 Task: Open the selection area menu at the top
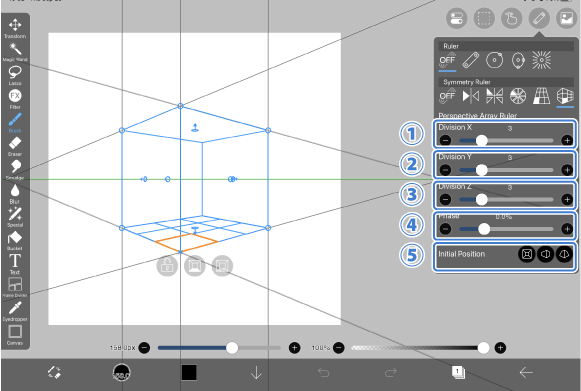point(484,18)
